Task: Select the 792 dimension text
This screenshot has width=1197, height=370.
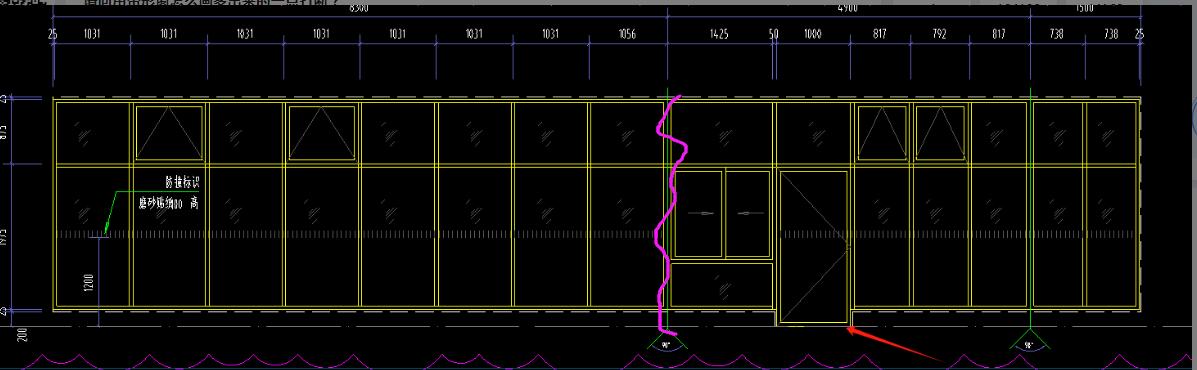Action: click(x=940, y=34)
